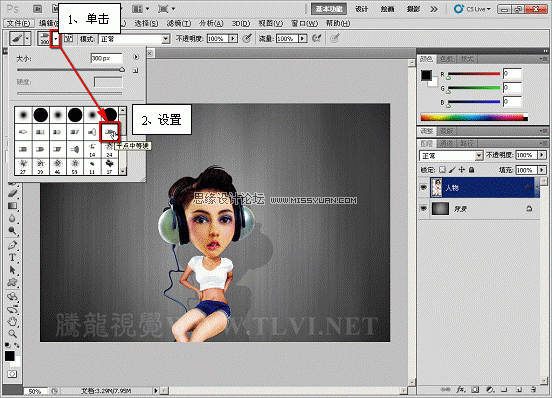Select the Type (T) tool

point(12,257)
